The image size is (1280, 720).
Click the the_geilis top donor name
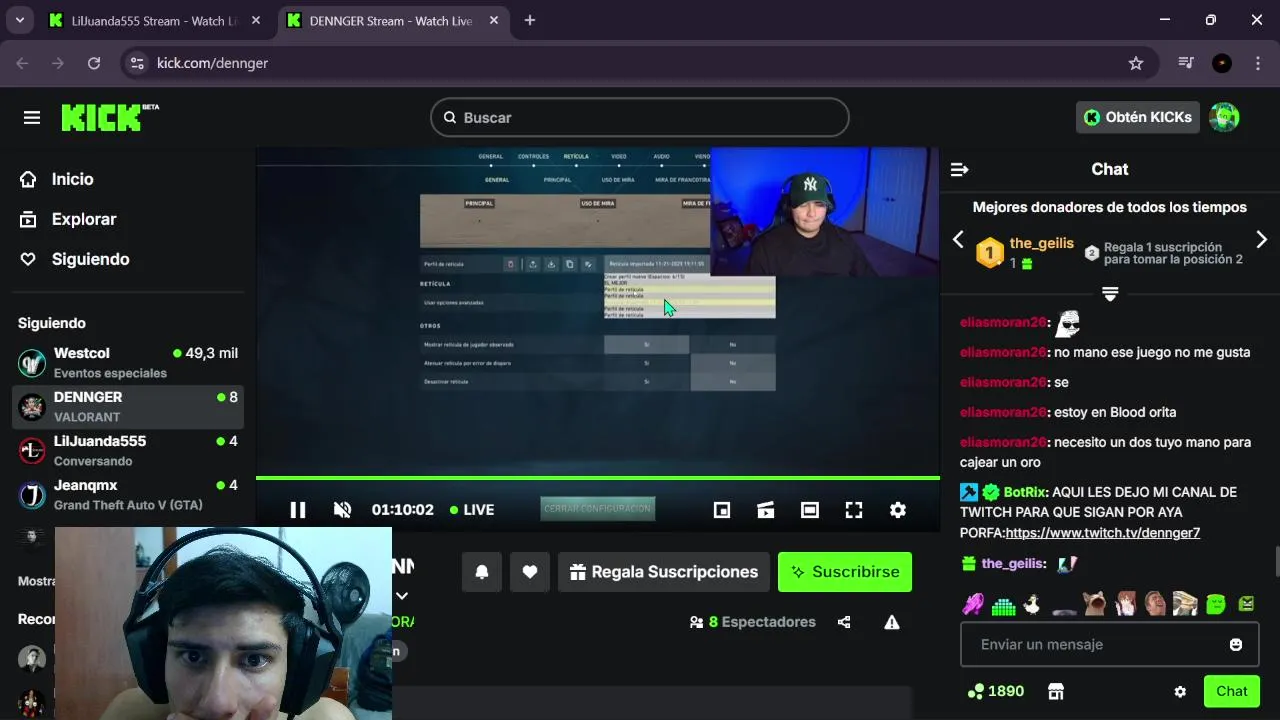[1042, 243]
